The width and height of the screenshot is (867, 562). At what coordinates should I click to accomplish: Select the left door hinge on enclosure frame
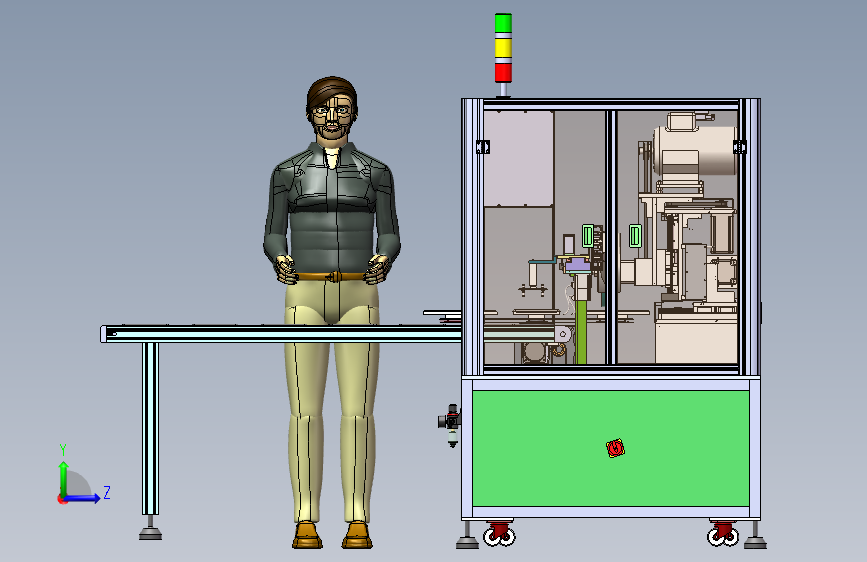tap(483, 147)
